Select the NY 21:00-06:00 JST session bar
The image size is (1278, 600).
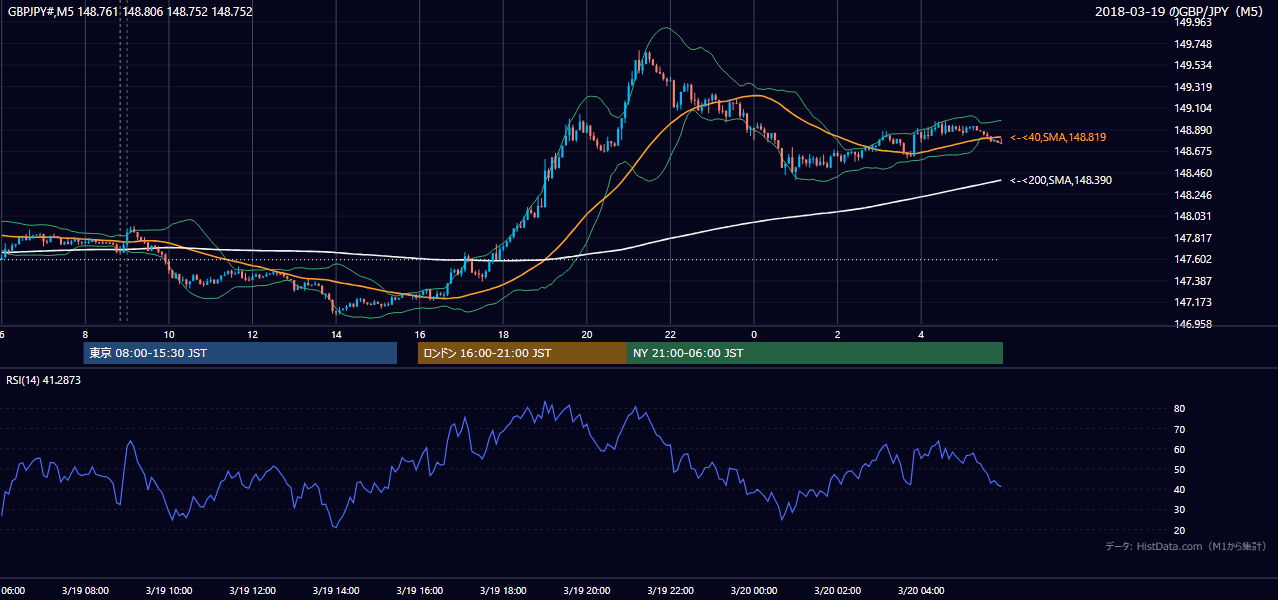coord(815,353)
